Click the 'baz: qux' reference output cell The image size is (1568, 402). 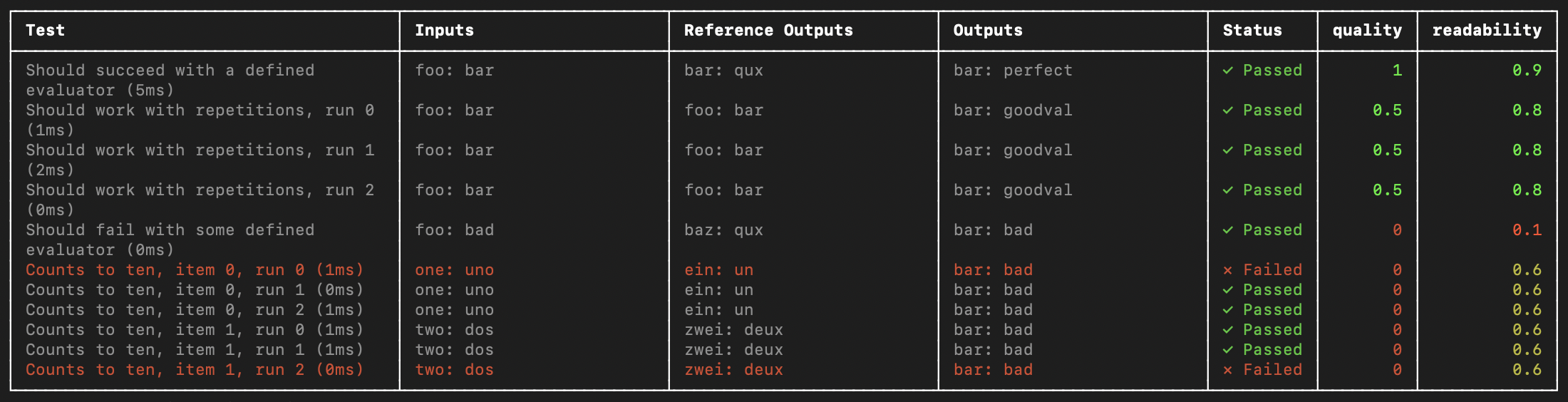(x=723, y=230)
